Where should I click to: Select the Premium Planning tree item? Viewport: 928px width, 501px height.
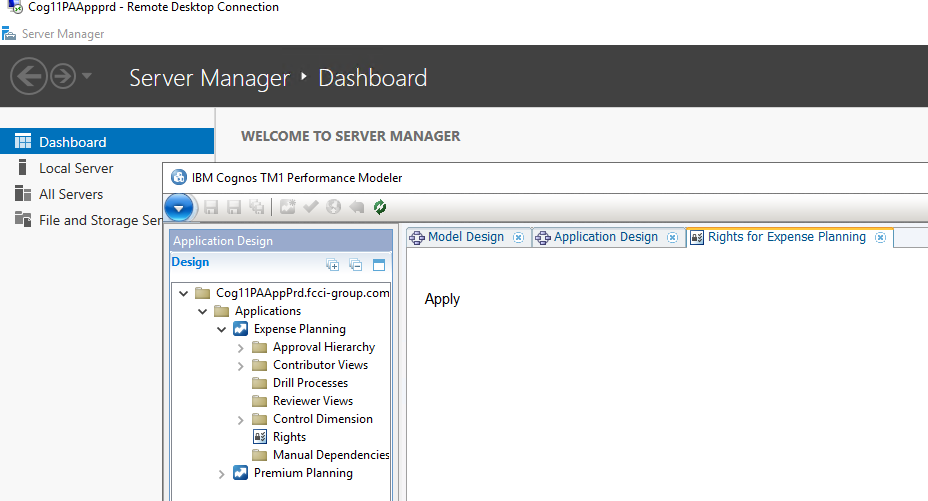[303, 473]
